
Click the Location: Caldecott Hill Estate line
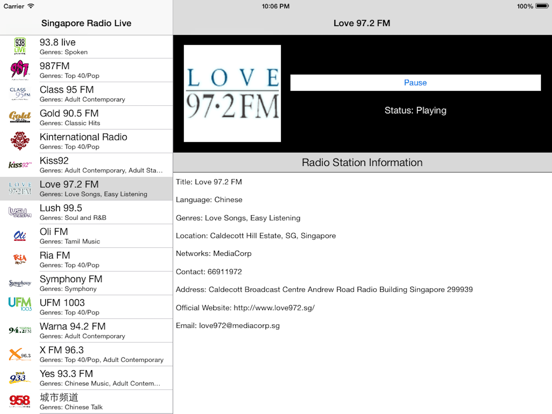pos(256,236)
